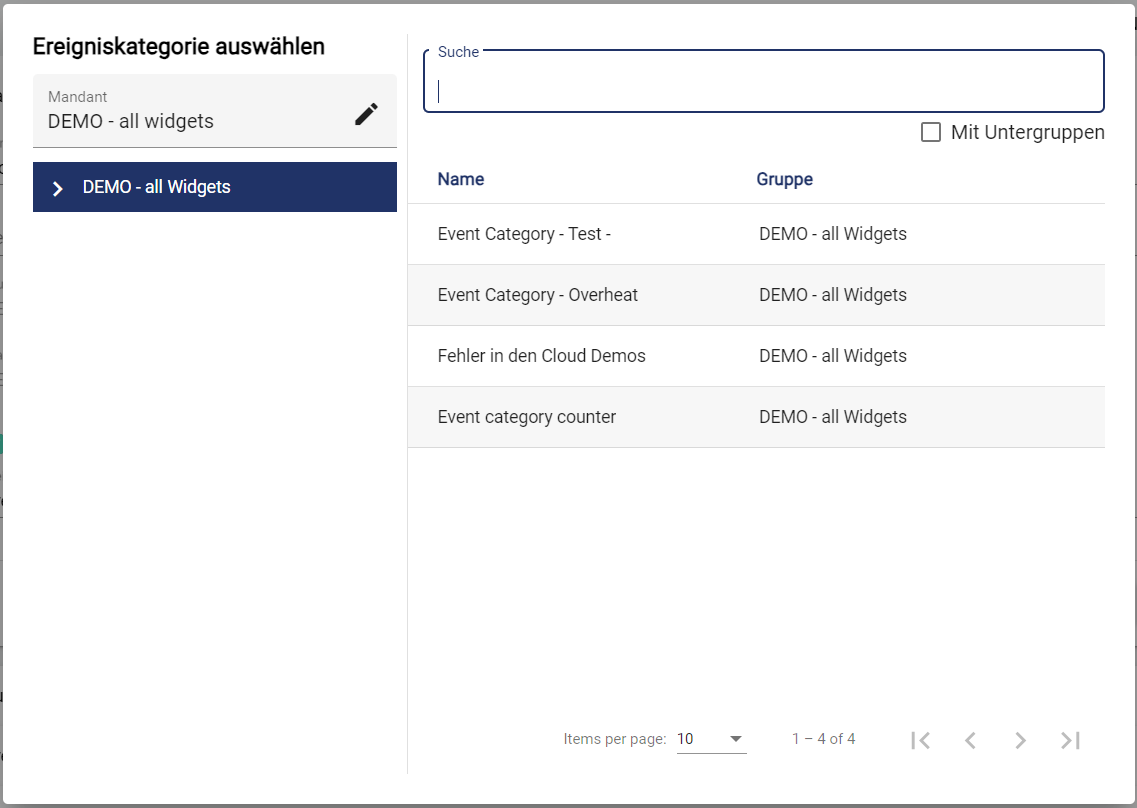The width and height of the screenshot is (1137, 808).
Task: Pick the Event category counter row
Action: tap(527, 417)
